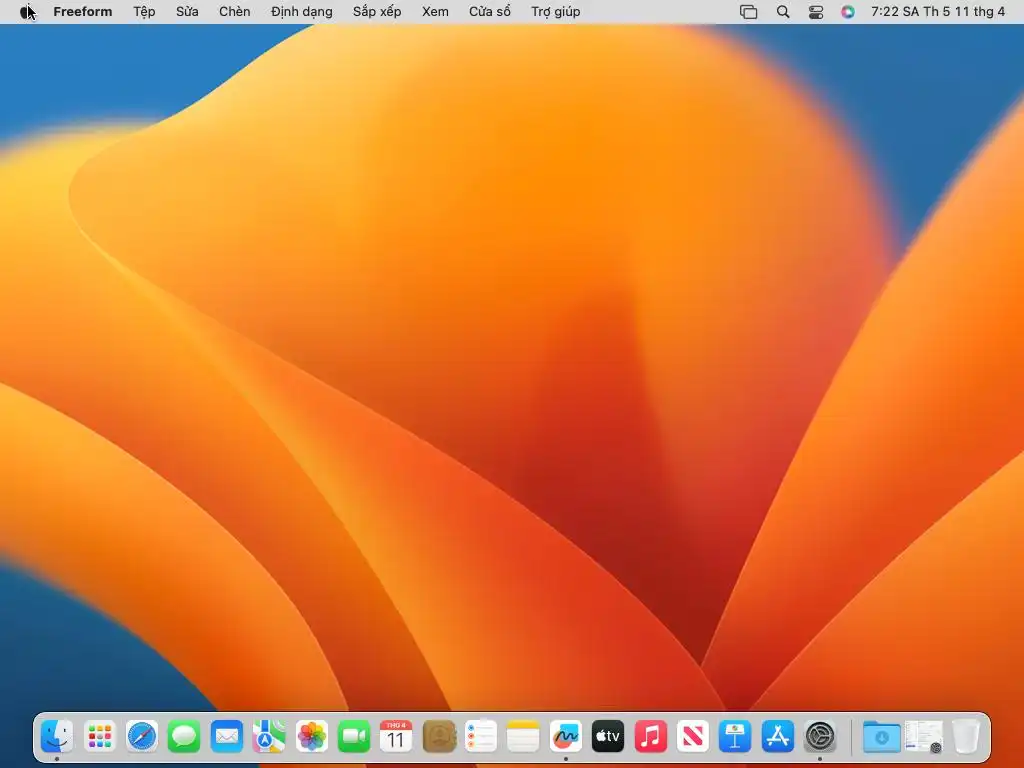Open Spotlight search magnifier icon
1024x768 pixels.
pyautogui.click(x=782, y=12)
